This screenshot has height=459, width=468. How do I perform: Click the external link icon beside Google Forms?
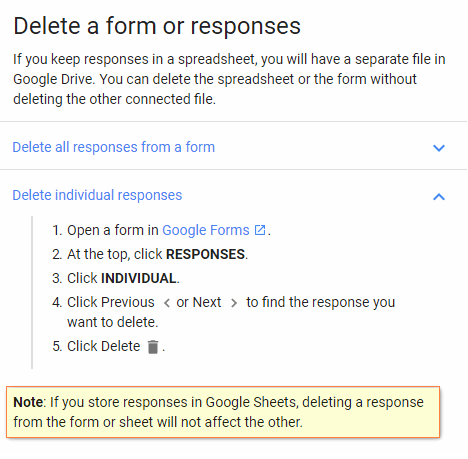coord(260,230)
